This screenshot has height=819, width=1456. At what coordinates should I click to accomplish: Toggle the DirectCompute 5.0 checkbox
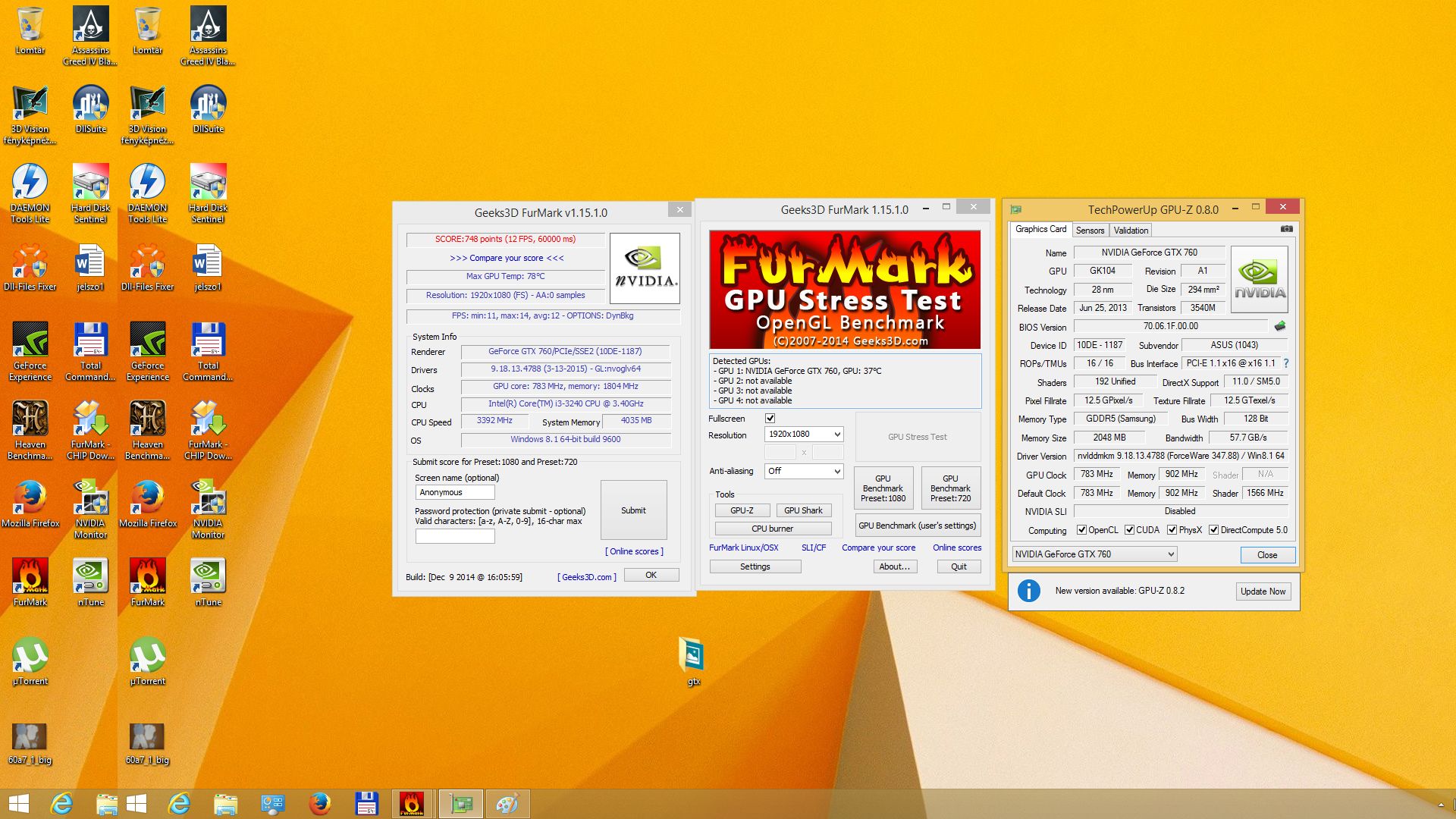[x=1213, y=530]
